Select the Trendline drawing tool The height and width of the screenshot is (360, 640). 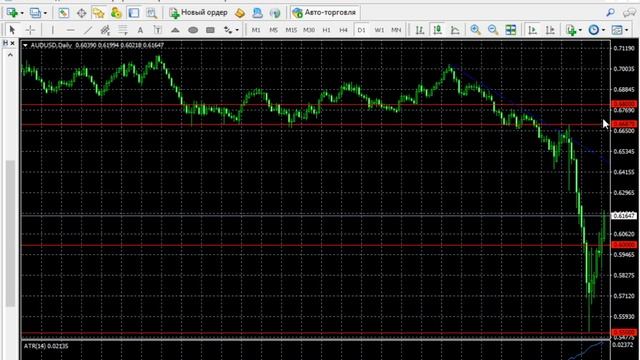click(88, 30)
